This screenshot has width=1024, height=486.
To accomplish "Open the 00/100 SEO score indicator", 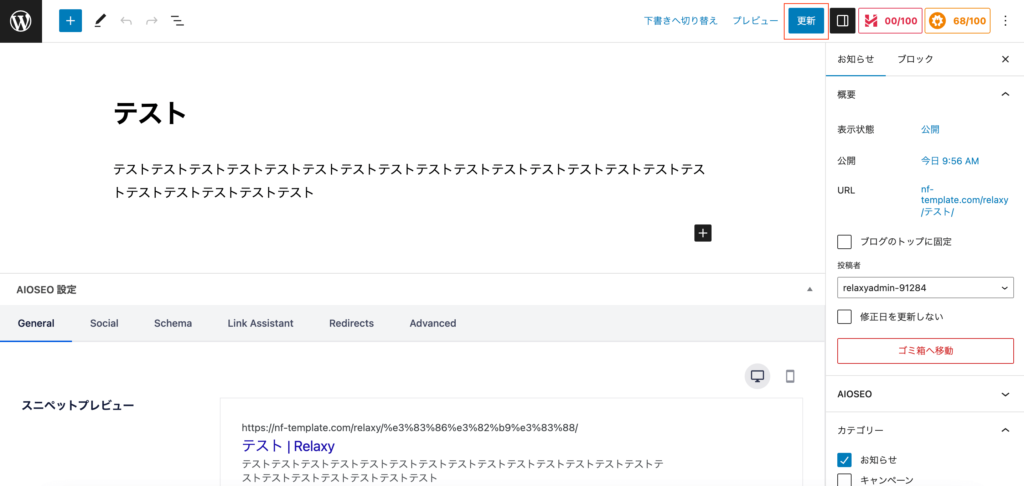I will (891, 21).
